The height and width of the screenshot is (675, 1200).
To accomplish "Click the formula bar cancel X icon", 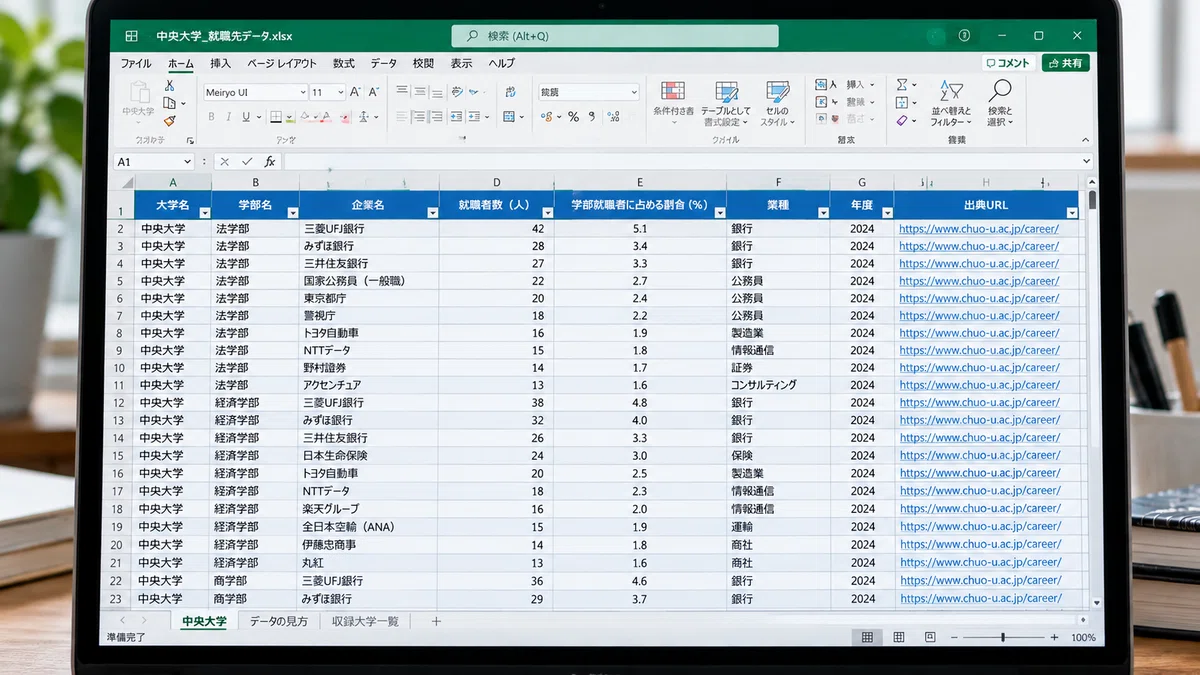I will coord(224,161).
